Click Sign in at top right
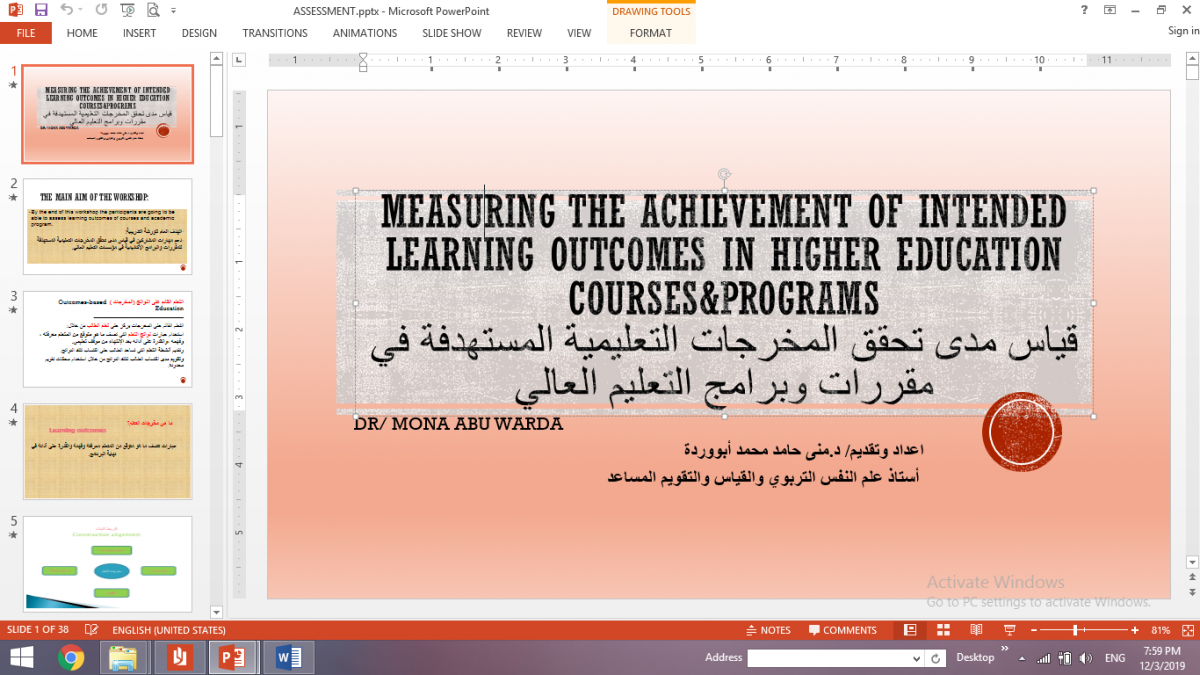Image resolution: width=1200 pixels, height=675 pixels. (x=1183, y=31)
